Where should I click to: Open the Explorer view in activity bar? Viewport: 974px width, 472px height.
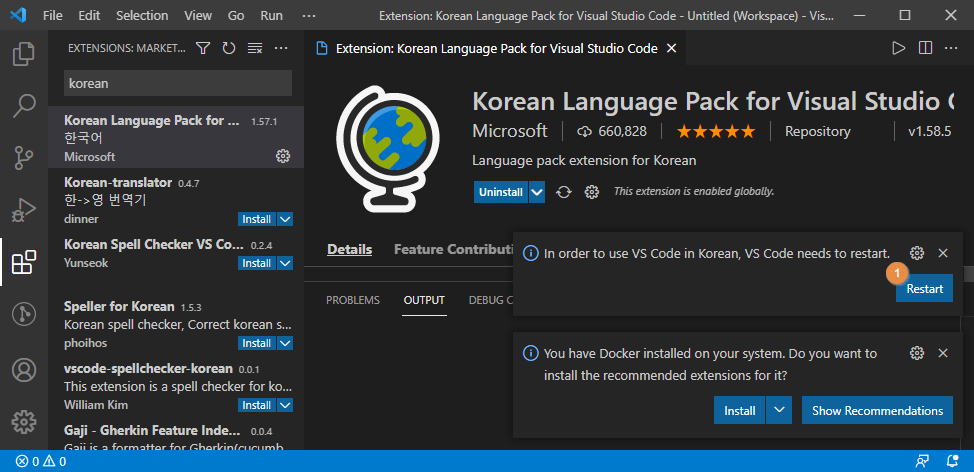pos(24,53)
